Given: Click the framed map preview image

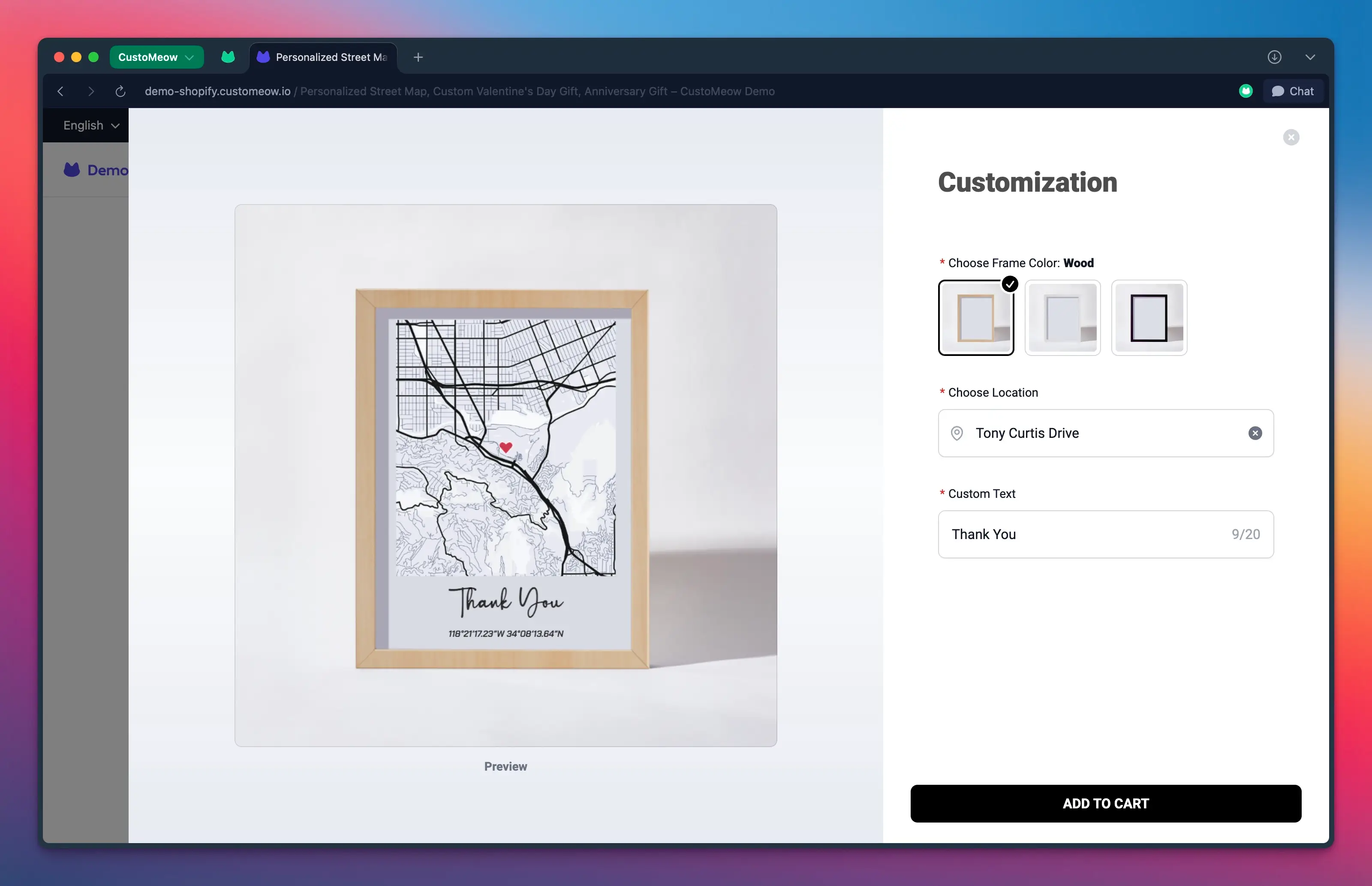Looking at the screenshot, I should (x=505, y=476).
